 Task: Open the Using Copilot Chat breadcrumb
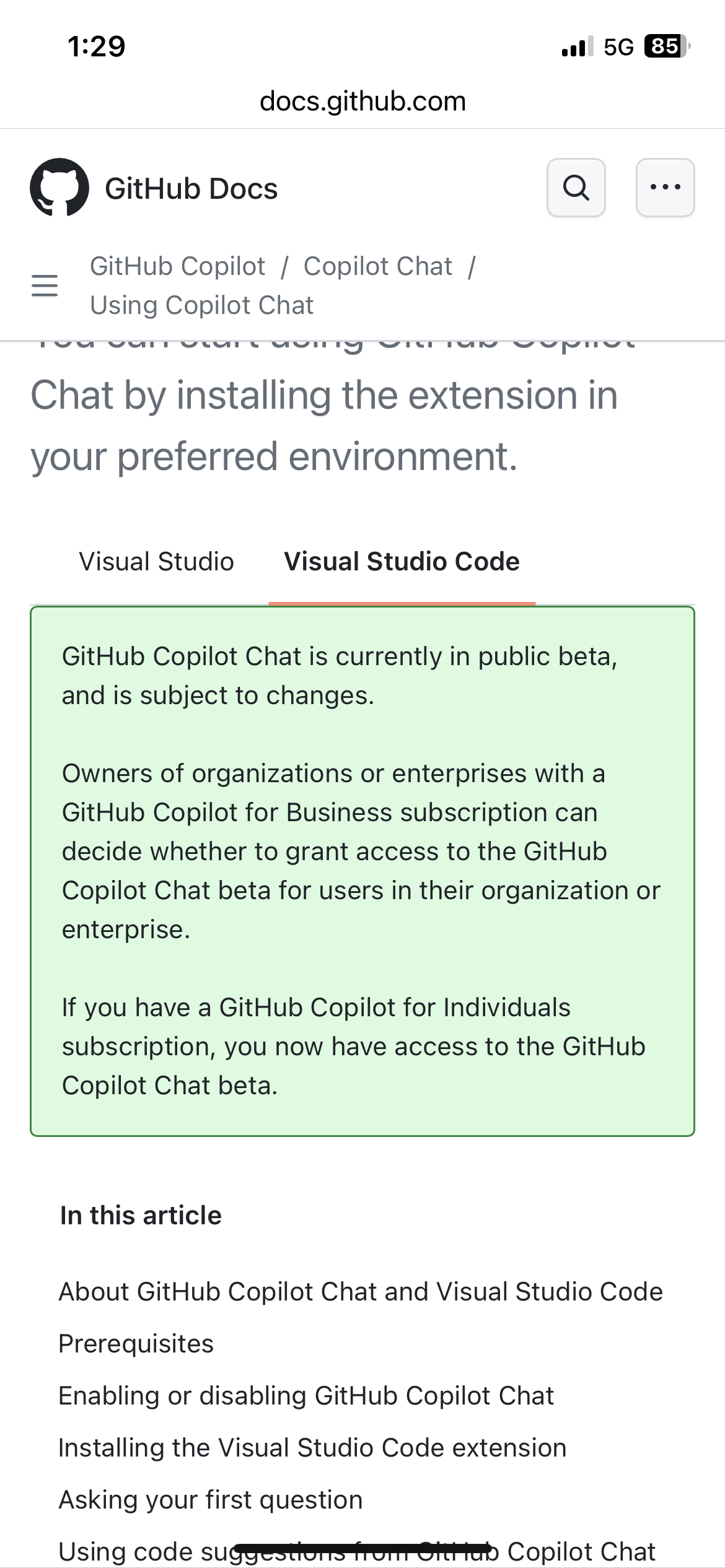coord(203,304)
